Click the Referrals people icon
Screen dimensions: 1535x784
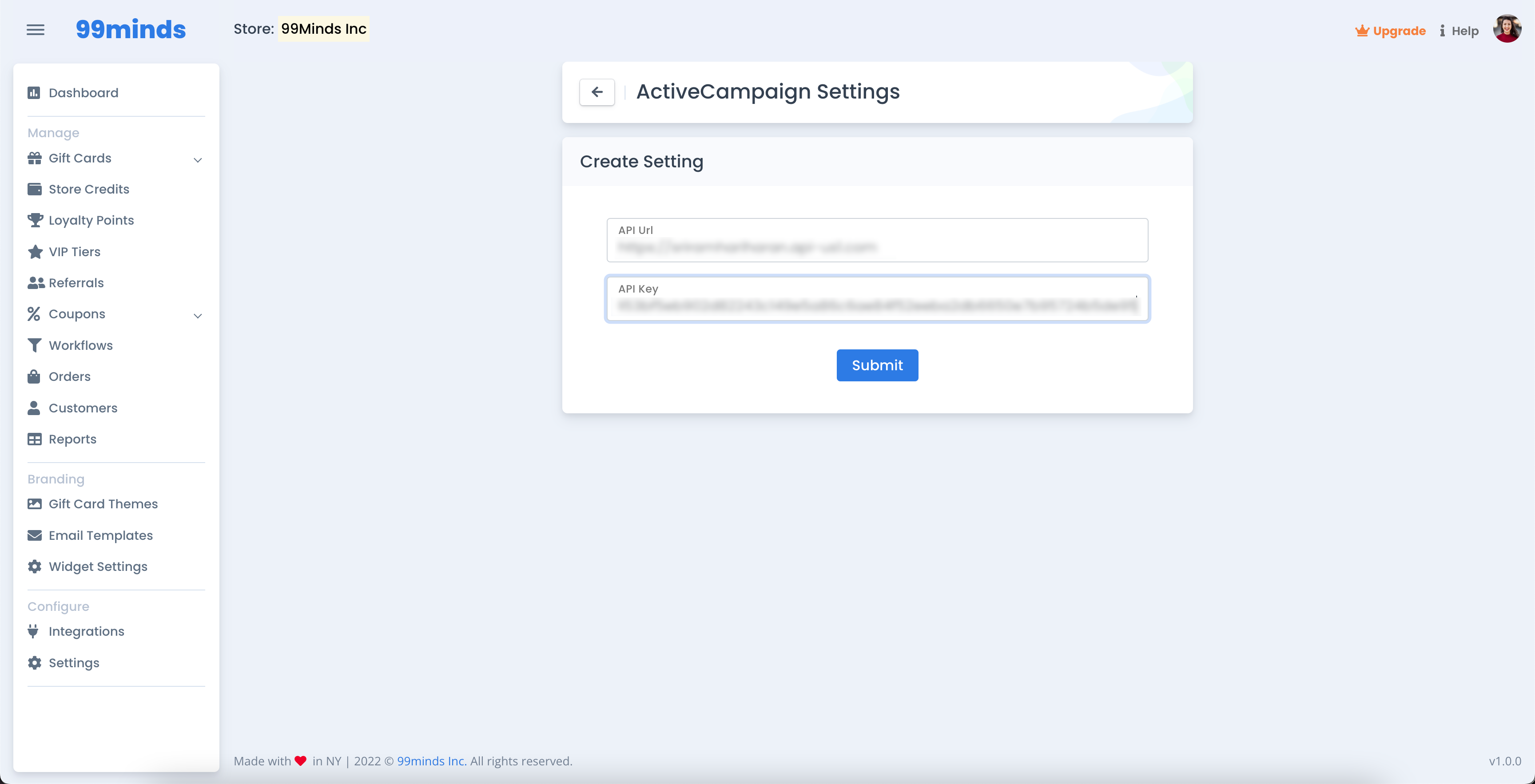tap(36, 283)
